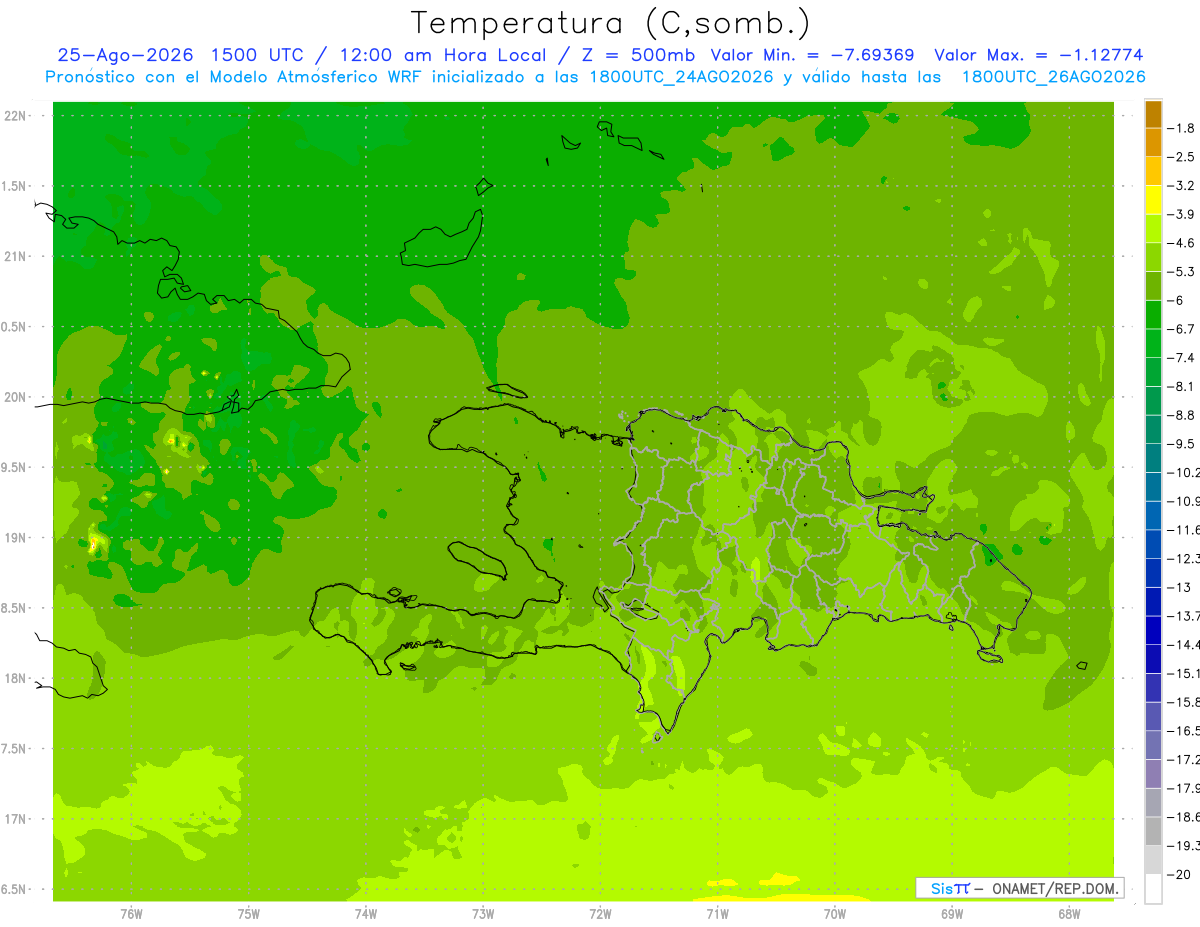Select the "Z = 500mb" level label
The image size is (1200, 927).
636,55
